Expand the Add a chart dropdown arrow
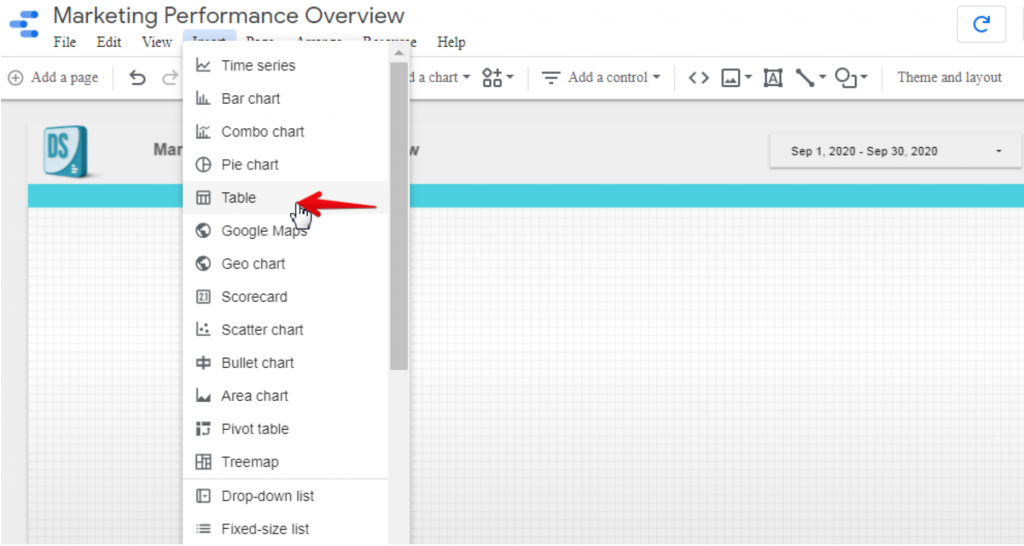Image resolution: width=1024 pixels, height=546 pixels. 466,78
